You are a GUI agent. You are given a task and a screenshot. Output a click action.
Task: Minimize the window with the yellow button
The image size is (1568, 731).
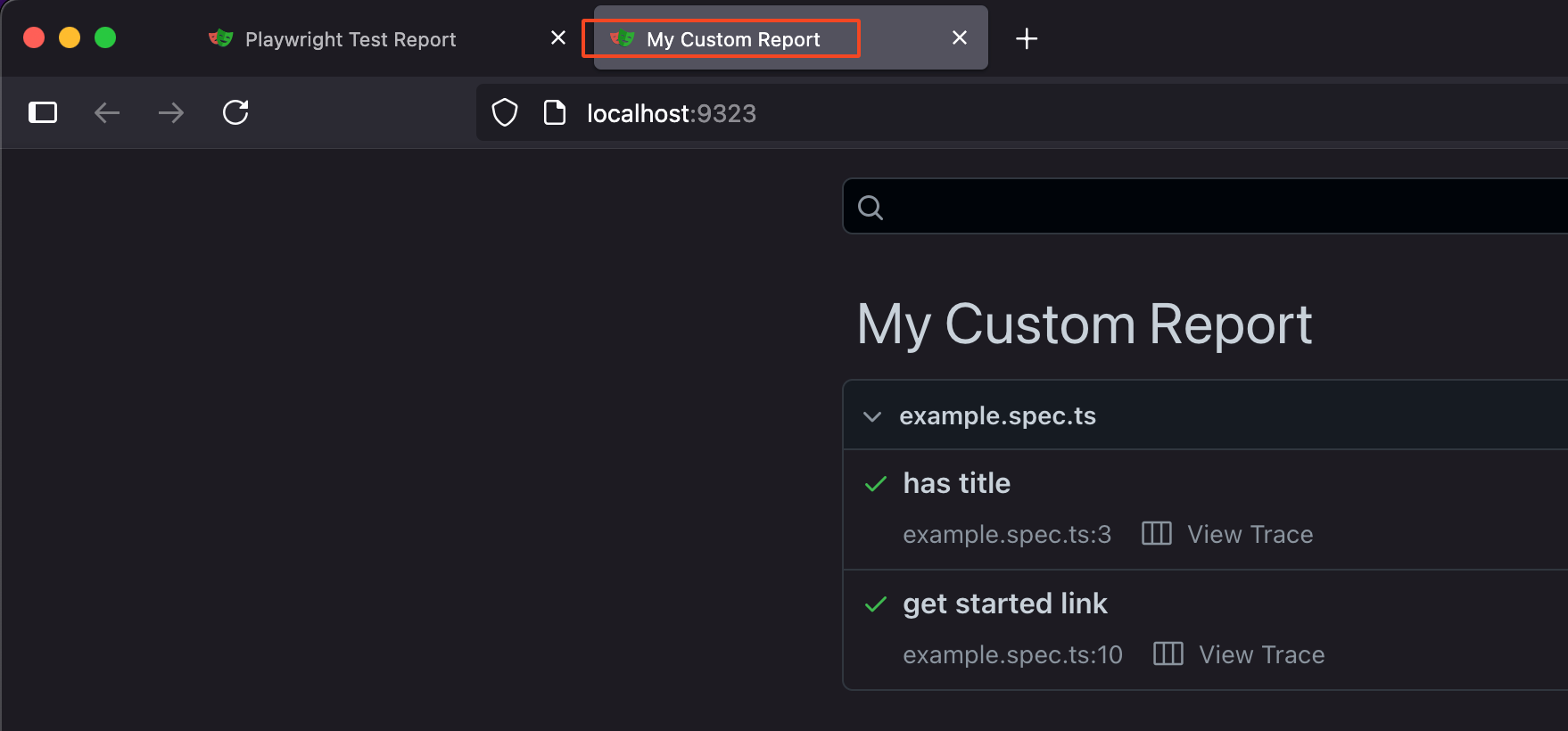(x=70, y=37)
